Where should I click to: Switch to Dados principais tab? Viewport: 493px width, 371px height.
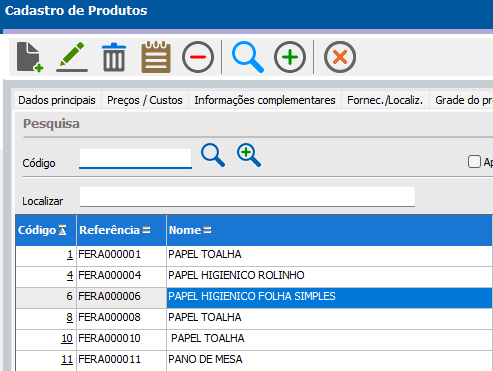click(x=57, y=100)
